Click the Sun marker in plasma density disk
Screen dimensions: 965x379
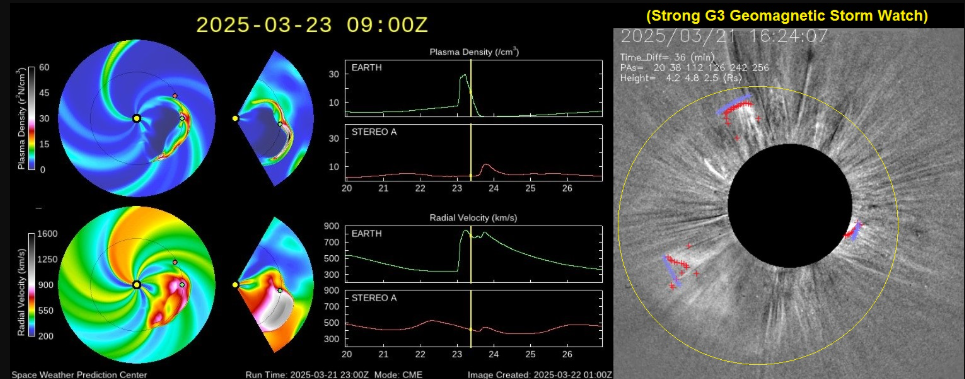tap(137, 118)
